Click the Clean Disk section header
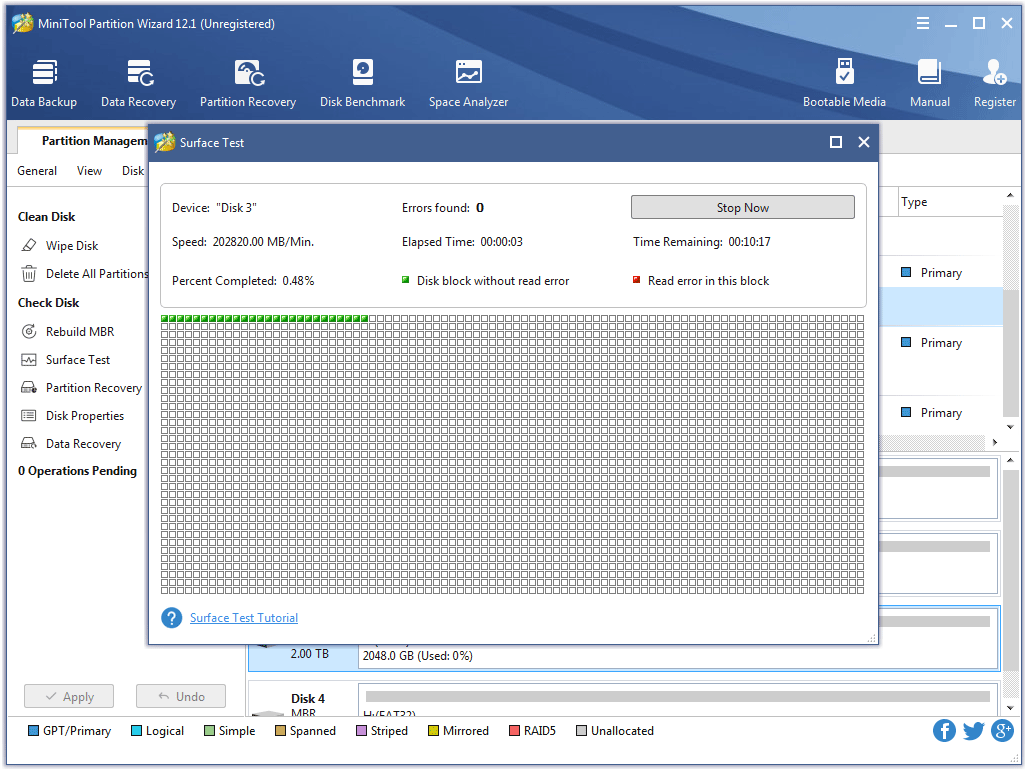 tap(46, 217)
